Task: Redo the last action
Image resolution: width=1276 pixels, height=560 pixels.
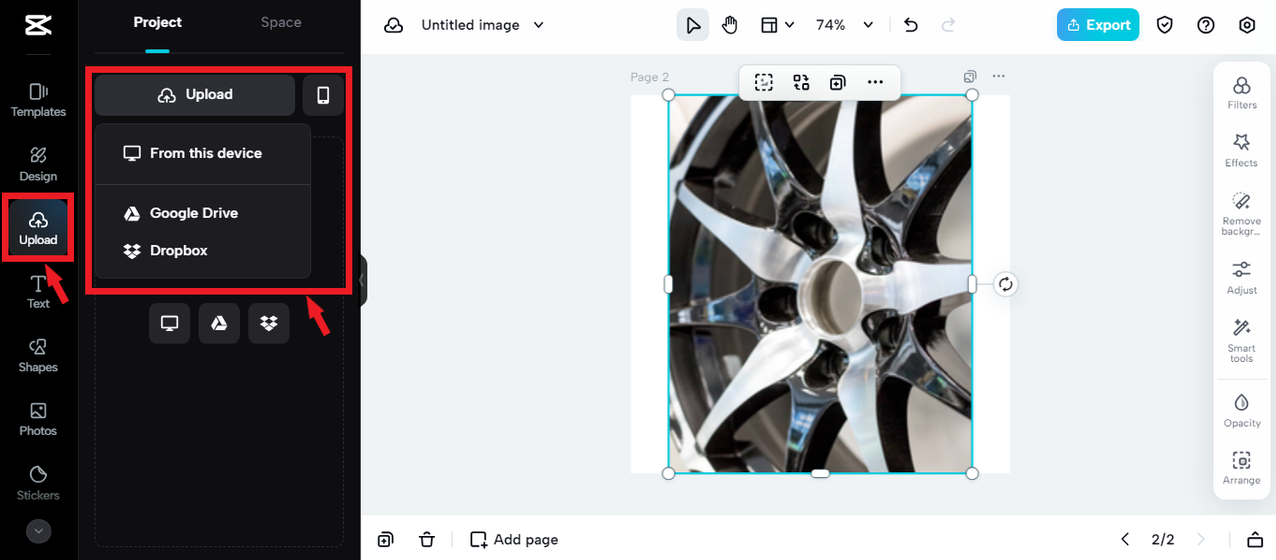Action: pos(948,25)
